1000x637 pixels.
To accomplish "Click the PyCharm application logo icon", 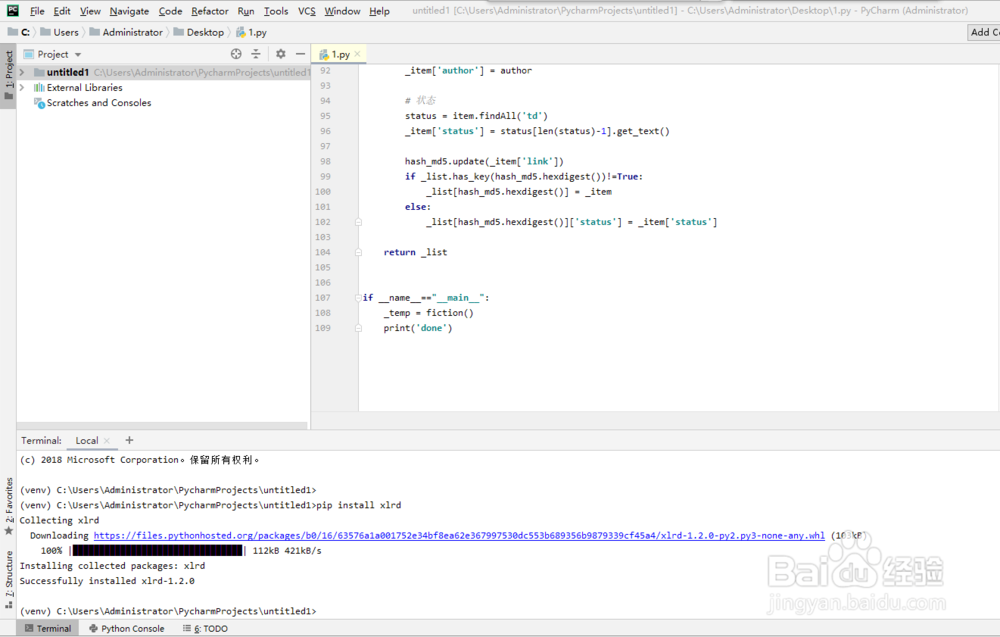I will tap(13, 10).
